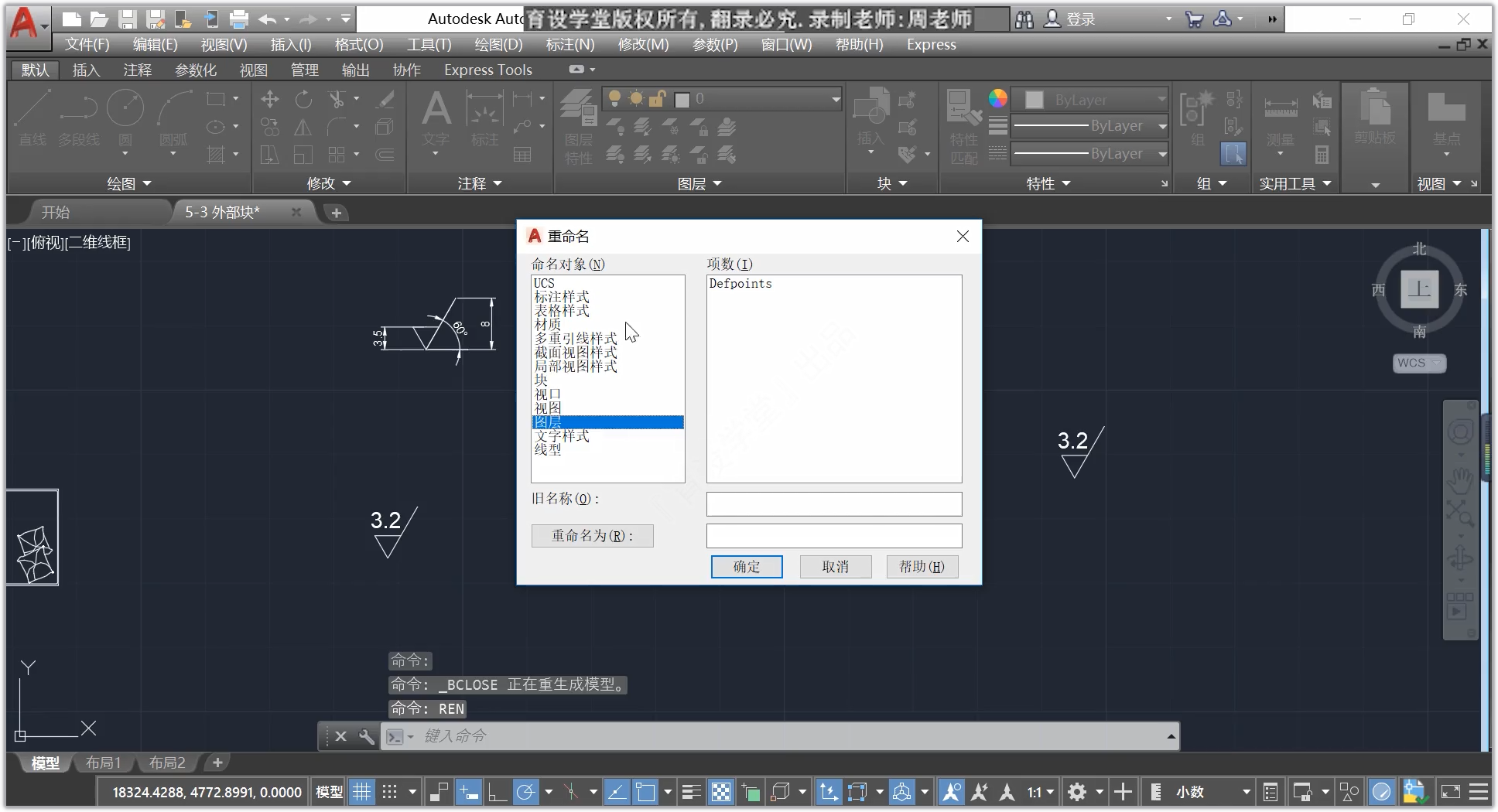
Task: Add a new drawing tab with plus button
Action: click(336, 213)
